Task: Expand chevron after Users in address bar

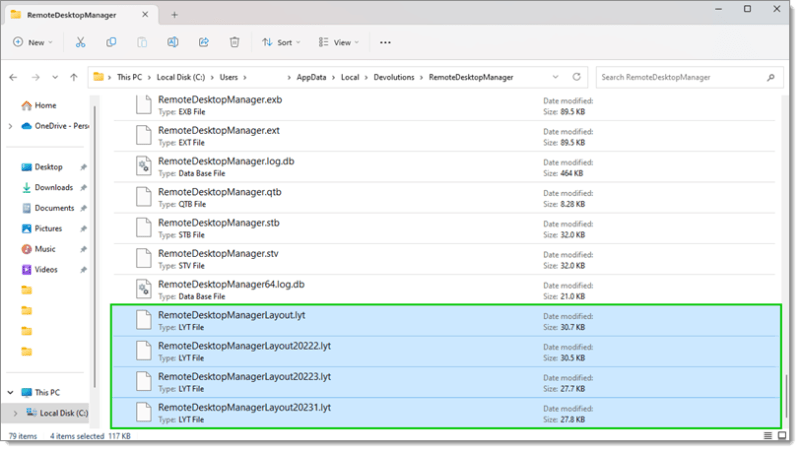Action: [245, 78]
